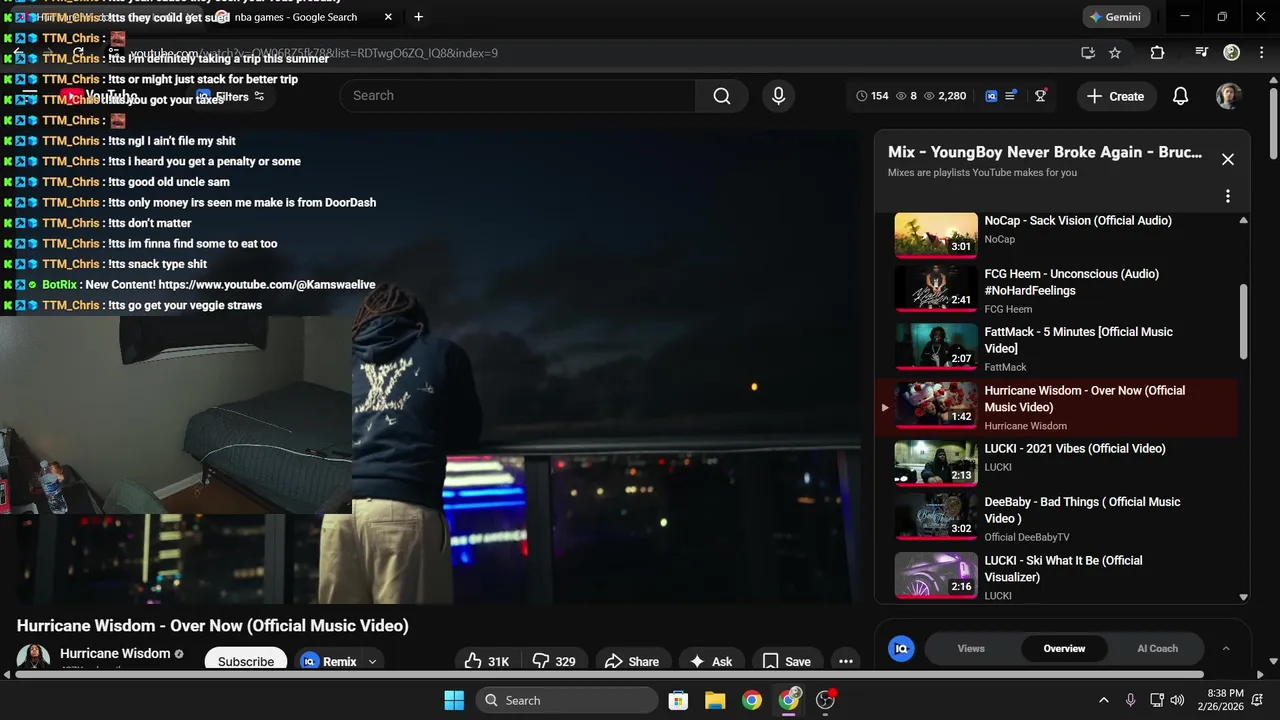Open more actions ellipsis below video
This screenshot has width=1280, height=720.
846,661
